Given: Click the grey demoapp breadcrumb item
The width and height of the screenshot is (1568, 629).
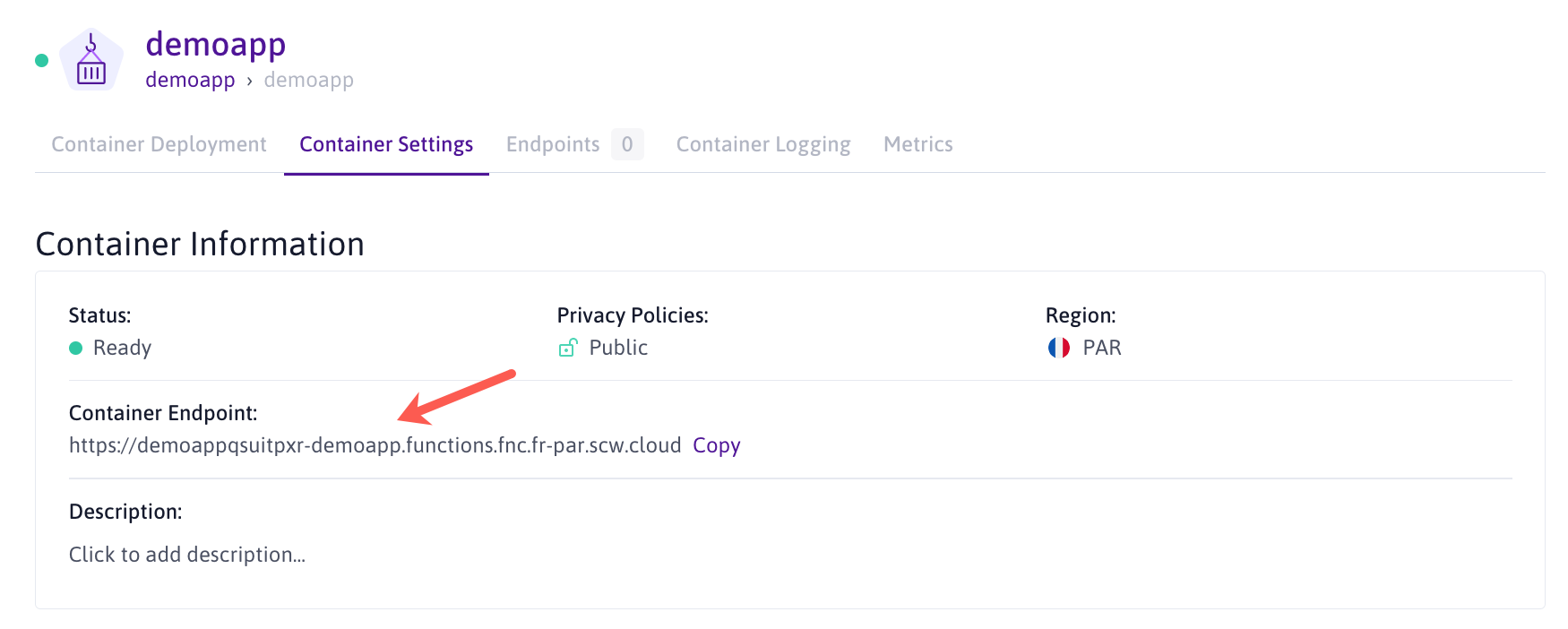Looking at the screenshot, I should 308,80.
